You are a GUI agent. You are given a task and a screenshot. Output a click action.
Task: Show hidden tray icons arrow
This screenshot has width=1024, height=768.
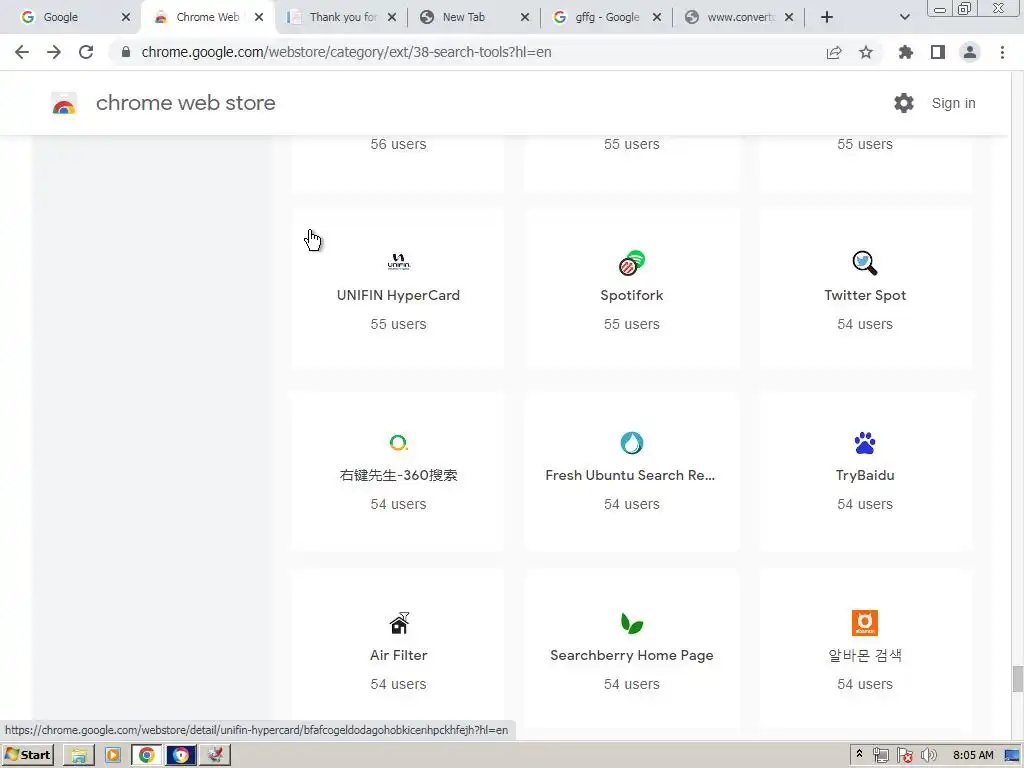859,754
